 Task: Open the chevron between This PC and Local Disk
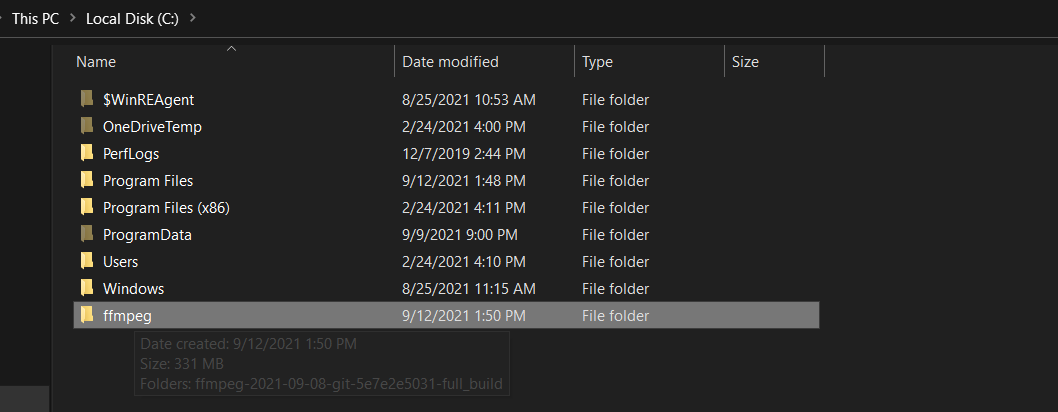[73, 18]
